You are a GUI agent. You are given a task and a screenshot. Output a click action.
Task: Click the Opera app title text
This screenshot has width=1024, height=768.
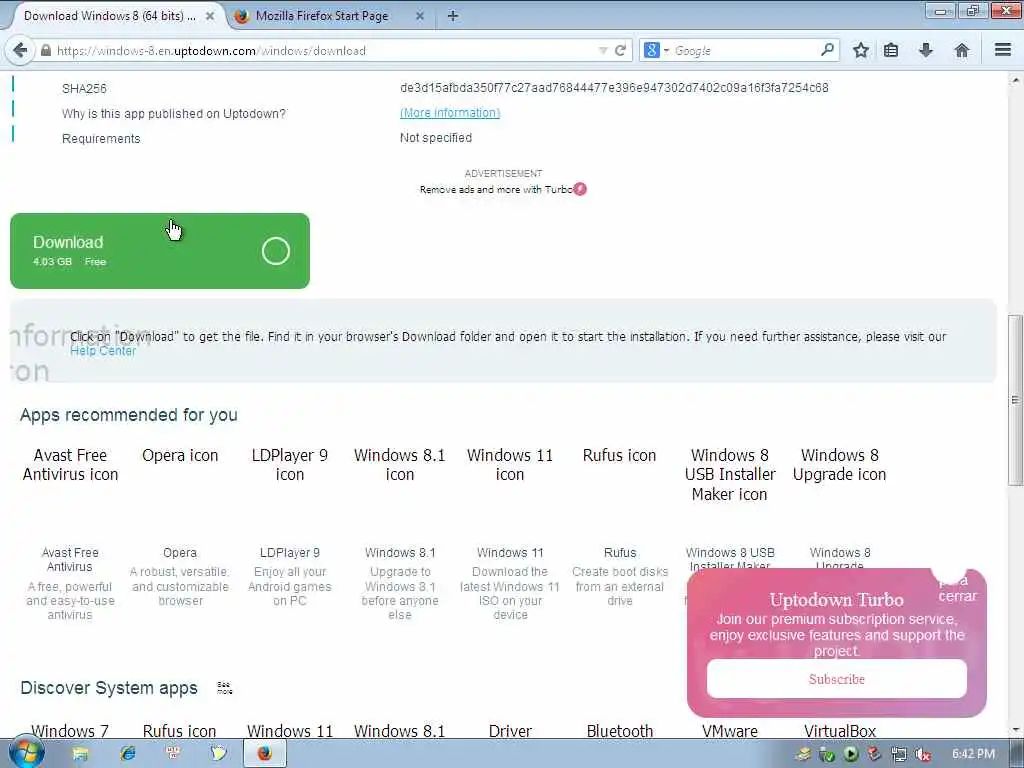coord(180,552)
